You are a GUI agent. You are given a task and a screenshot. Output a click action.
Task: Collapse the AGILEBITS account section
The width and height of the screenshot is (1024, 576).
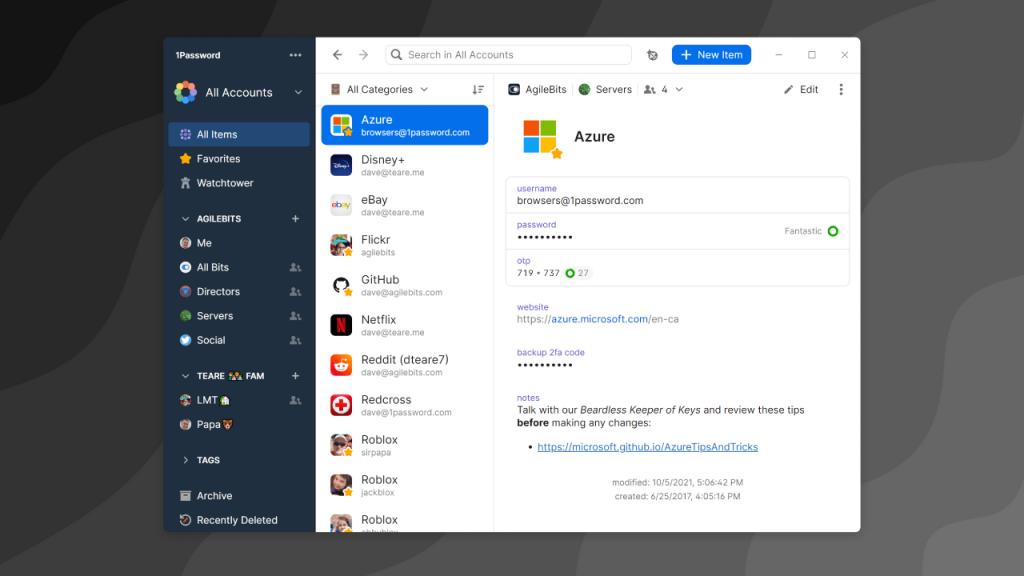coord(185,219)
